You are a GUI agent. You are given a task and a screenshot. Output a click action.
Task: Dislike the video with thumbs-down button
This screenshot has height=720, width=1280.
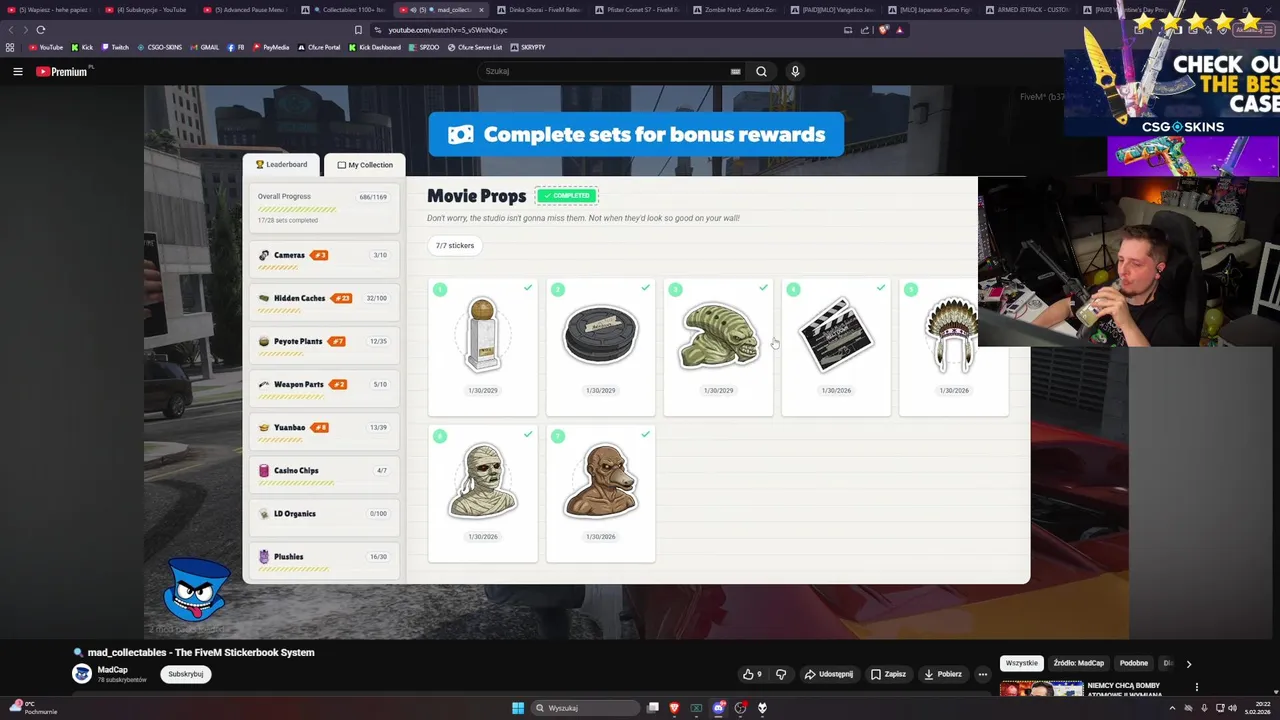[x=781, y=674]
